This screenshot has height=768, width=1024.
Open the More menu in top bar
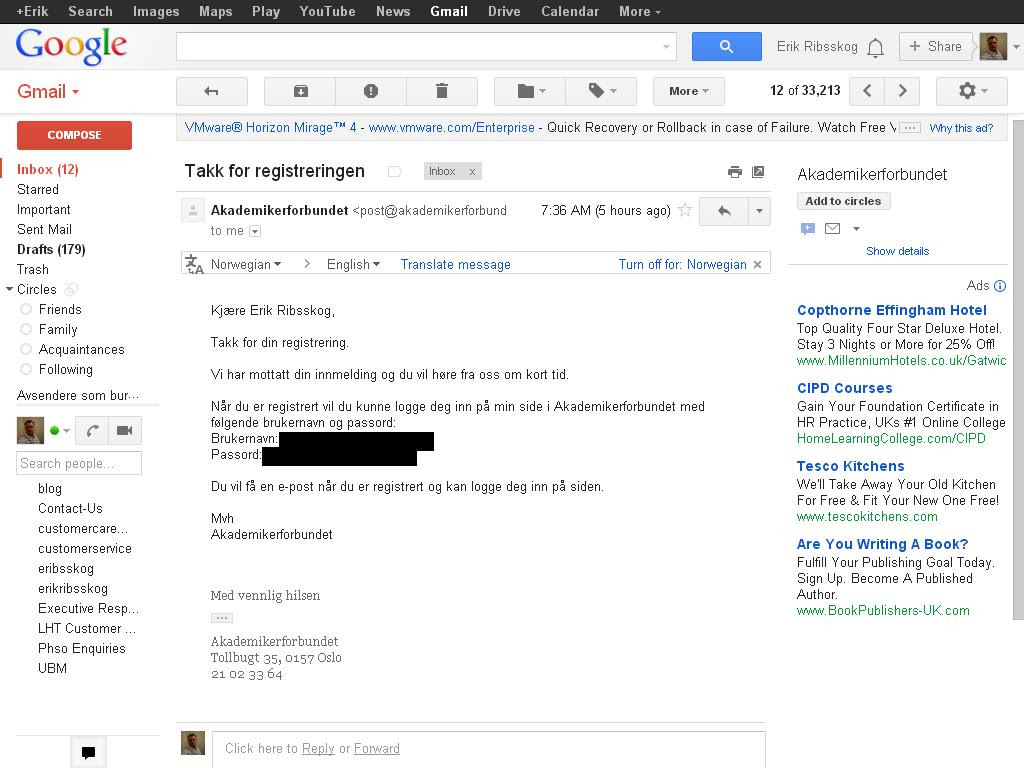click(x=639, y=11)
